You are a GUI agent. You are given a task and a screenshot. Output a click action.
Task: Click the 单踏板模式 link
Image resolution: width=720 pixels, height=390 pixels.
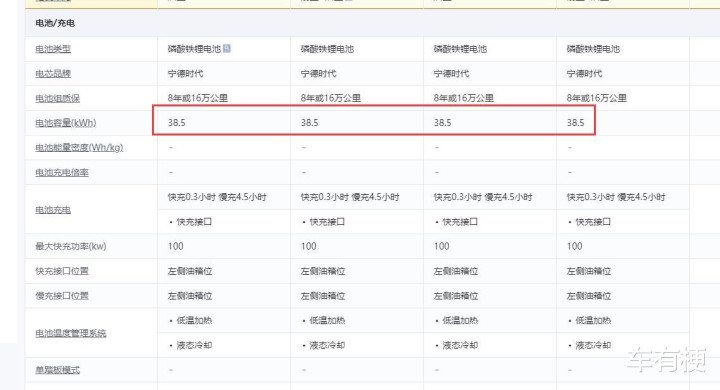pyautogui.click(x=57, y=370)
